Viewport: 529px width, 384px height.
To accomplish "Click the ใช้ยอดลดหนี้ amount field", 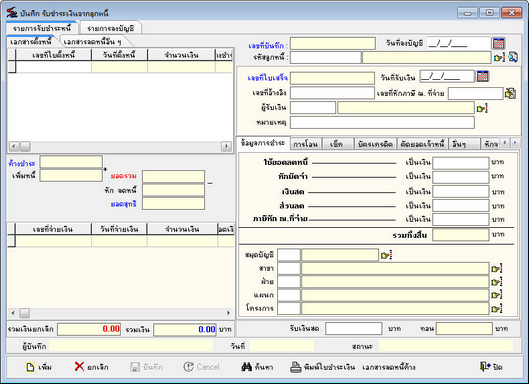I will point(461,163).
